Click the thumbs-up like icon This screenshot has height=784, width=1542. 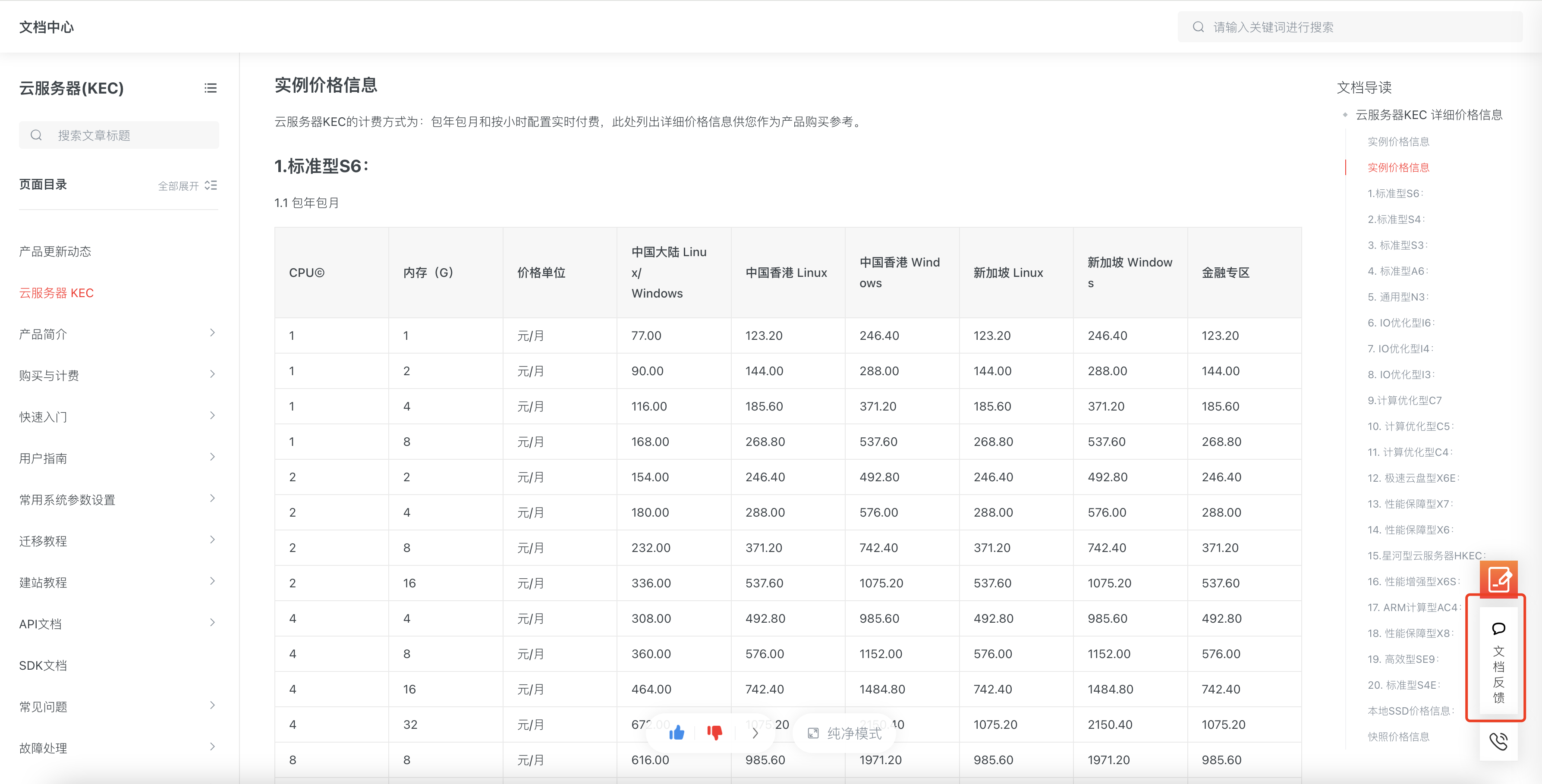(x=677, y=733)
